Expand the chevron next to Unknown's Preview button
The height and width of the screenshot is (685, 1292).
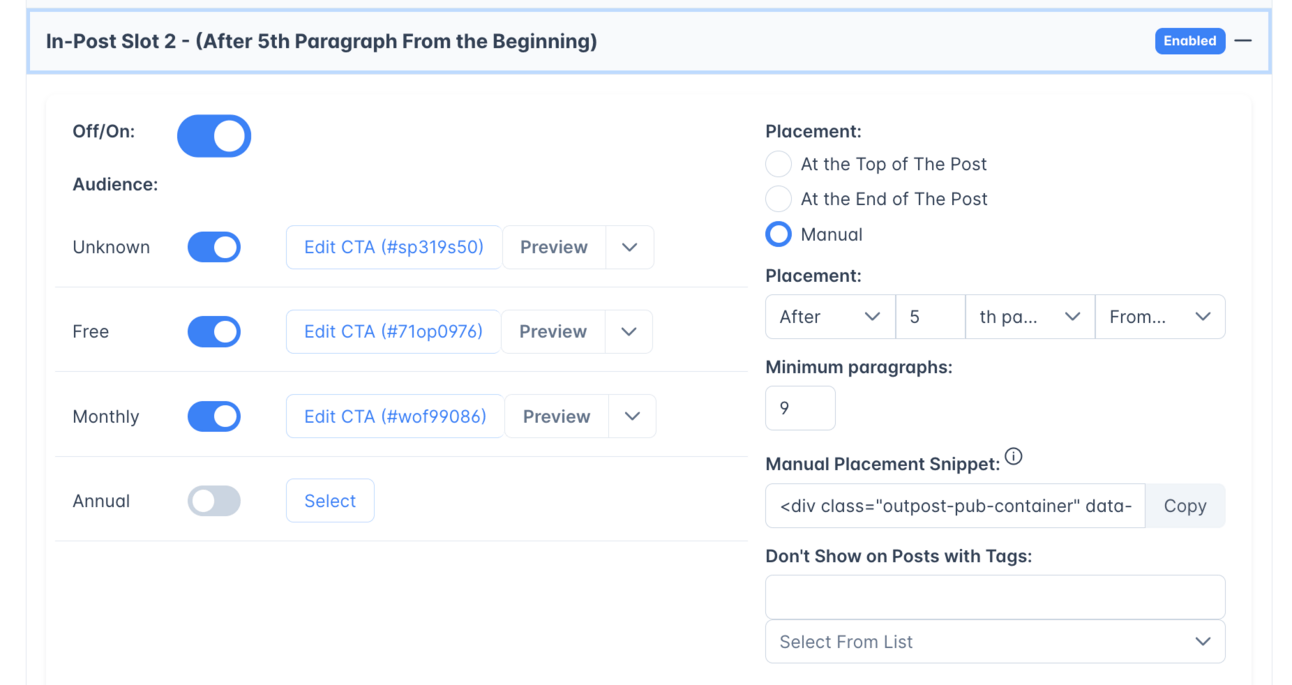[x=631, y=247]
